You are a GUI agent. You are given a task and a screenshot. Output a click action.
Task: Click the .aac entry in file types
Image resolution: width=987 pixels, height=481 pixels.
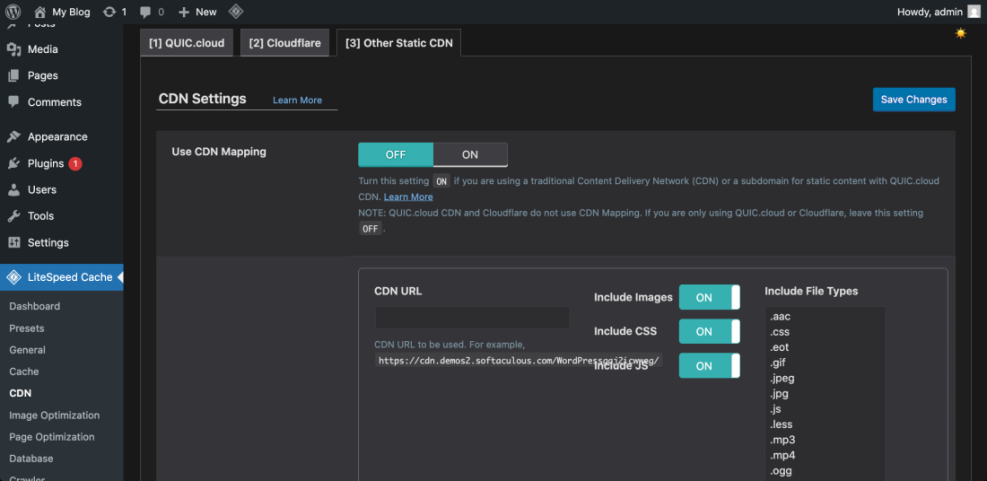point(779,317)
